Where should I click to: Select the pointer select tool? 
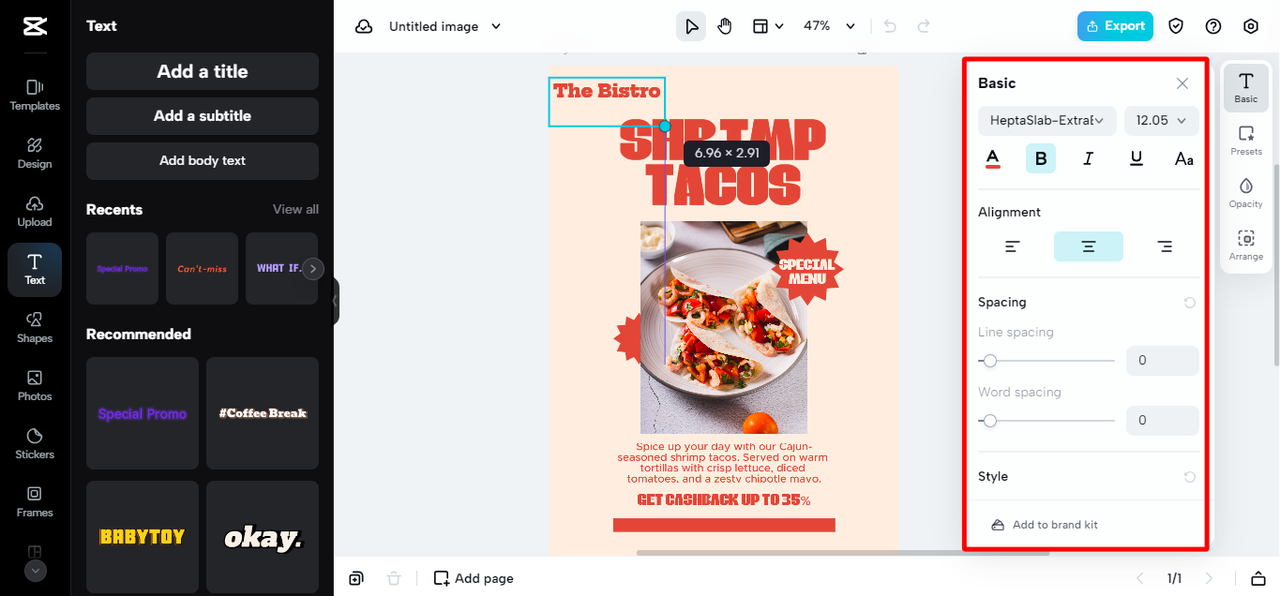pyautogui.click(x=690, y=26)
